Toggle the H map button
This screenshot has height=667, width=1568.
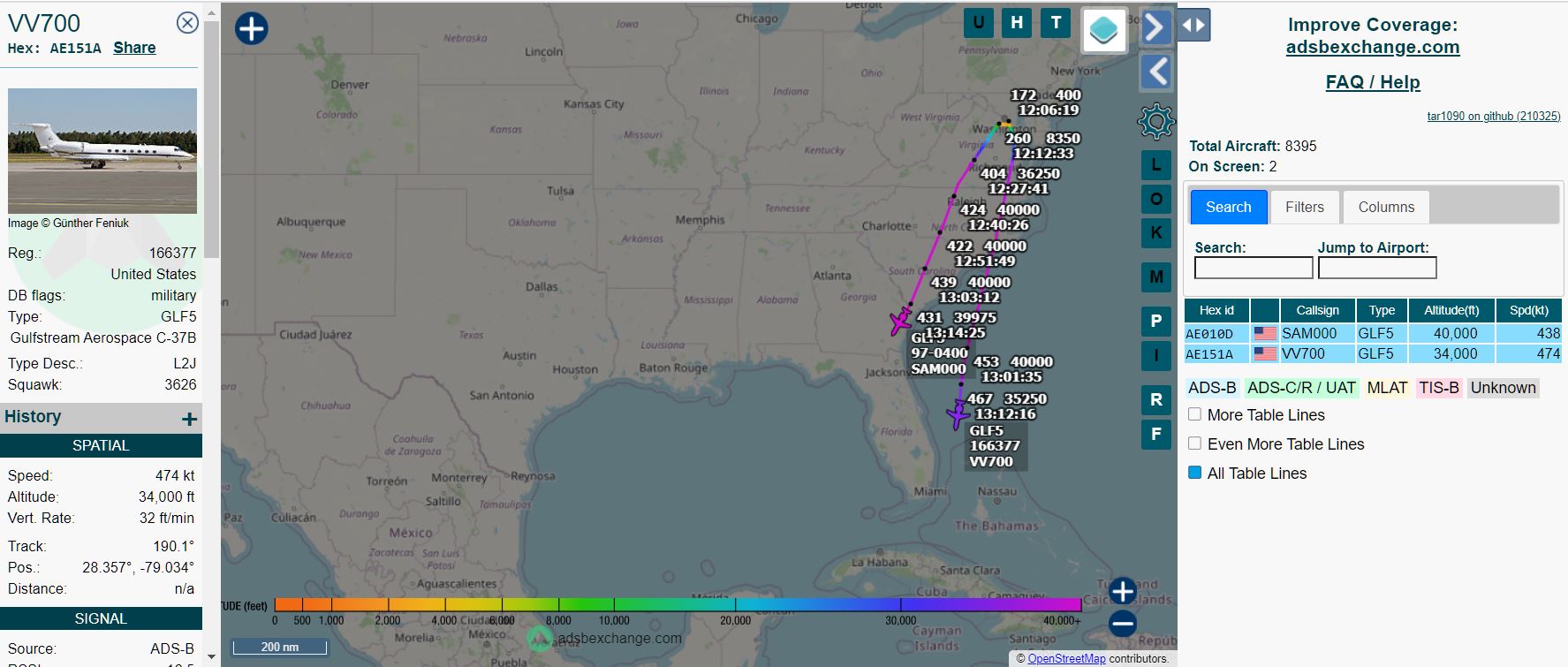[x=1017, y=23]
